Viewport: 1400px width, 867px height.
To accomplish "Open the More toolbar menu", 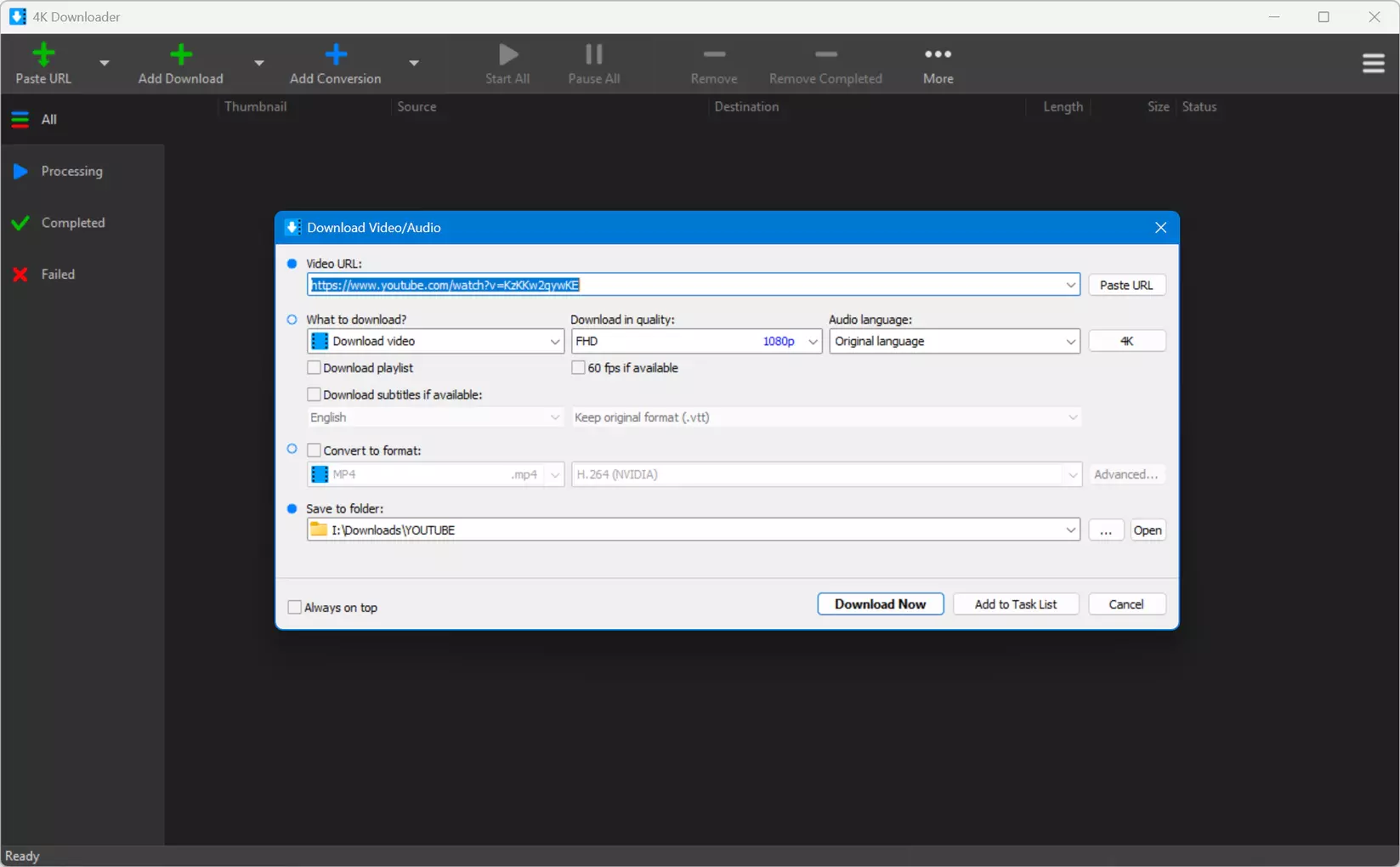I will [938, 64].
